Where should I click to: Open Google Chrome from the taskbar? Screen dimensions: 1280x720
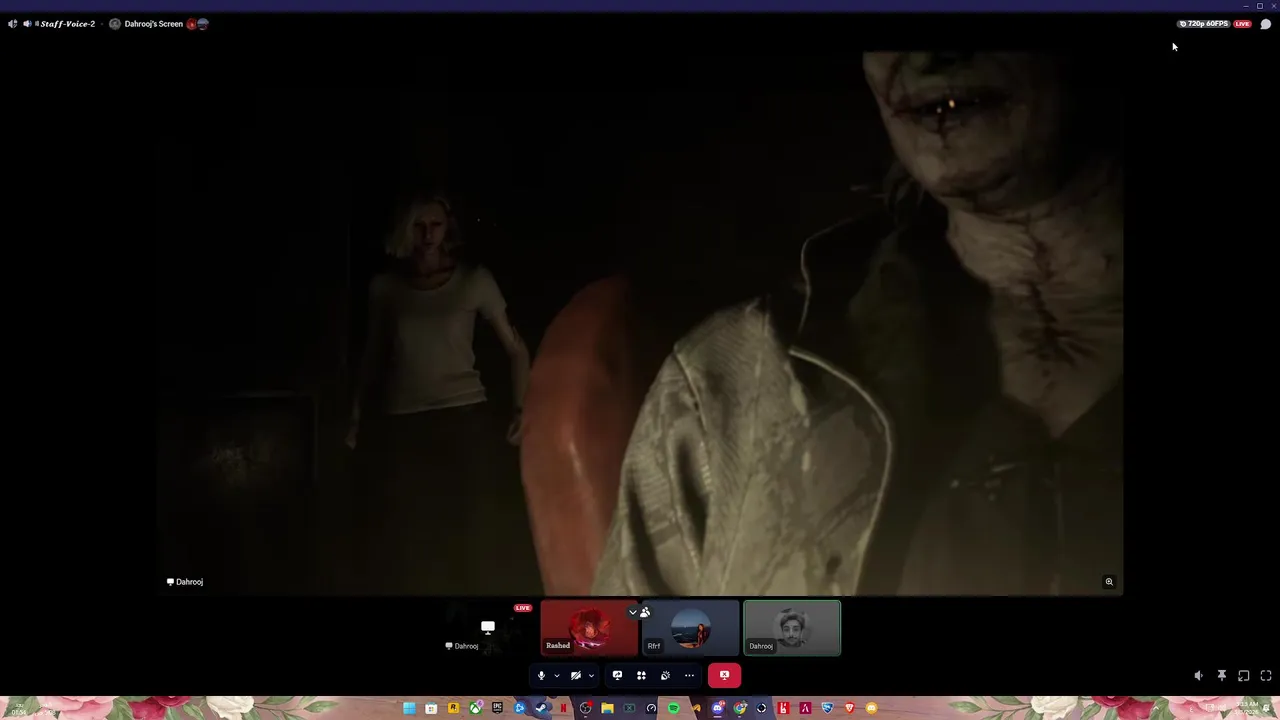[x=740, y=708]
